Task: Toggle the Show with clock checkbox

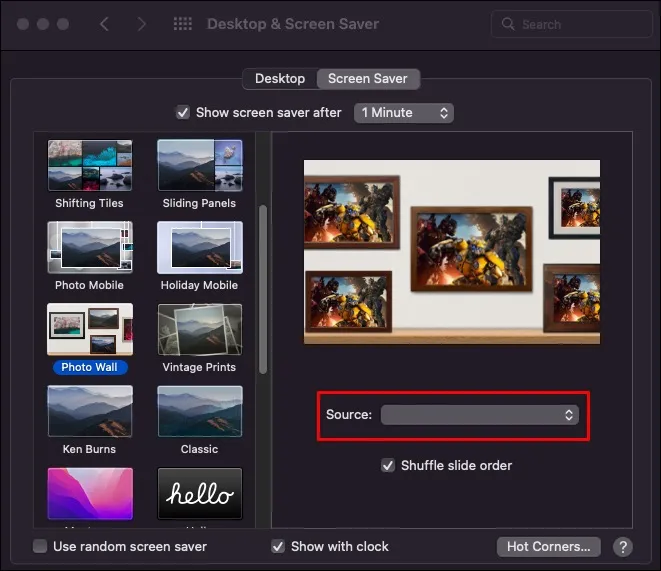Action: tap(278, 547)
